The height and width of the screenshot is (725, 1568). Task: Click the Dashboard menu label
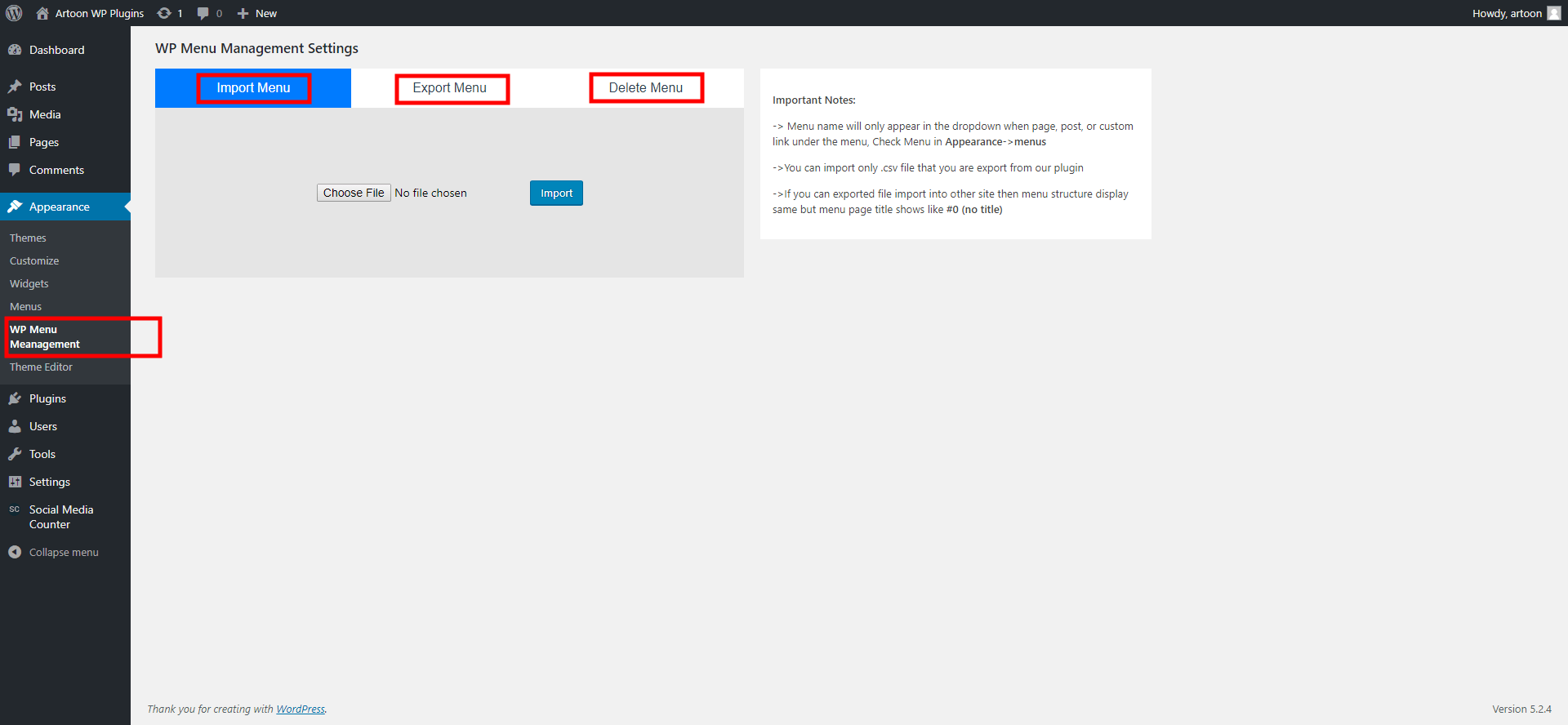click(x=56, y=50)
